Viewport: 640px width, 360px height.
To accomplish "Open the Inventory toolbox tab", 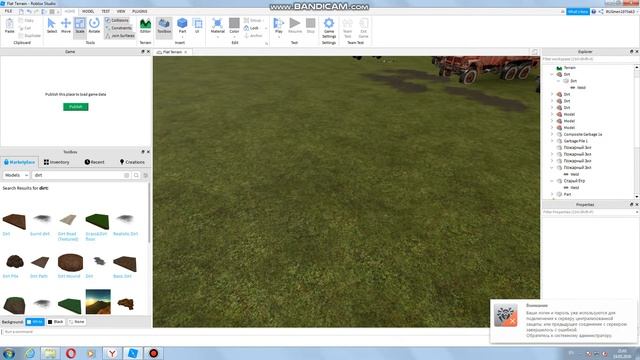I will pos(56,162).
